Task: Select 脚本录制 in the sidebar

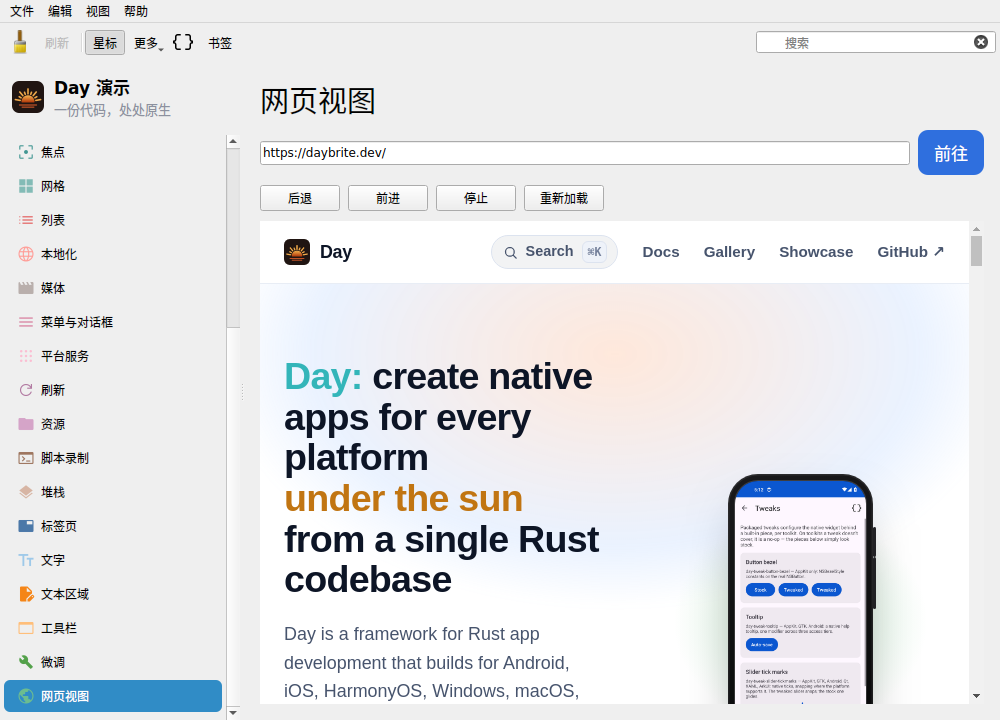Action: coord(113,458)
